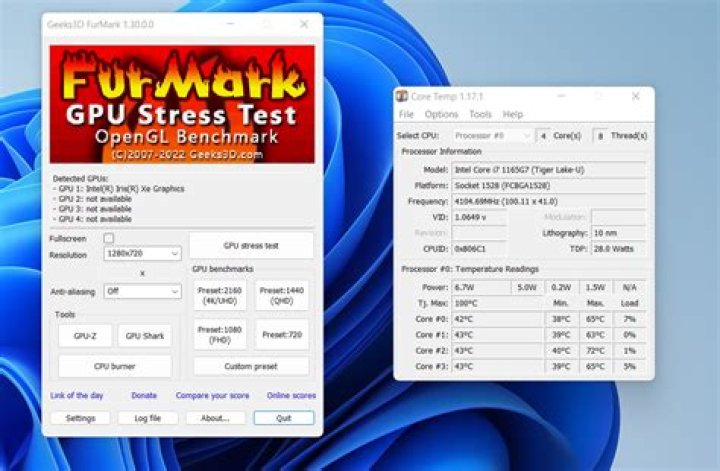Open FurMark Settings button
This screenshot has width=720, height=471.
[x=80, y=418]
